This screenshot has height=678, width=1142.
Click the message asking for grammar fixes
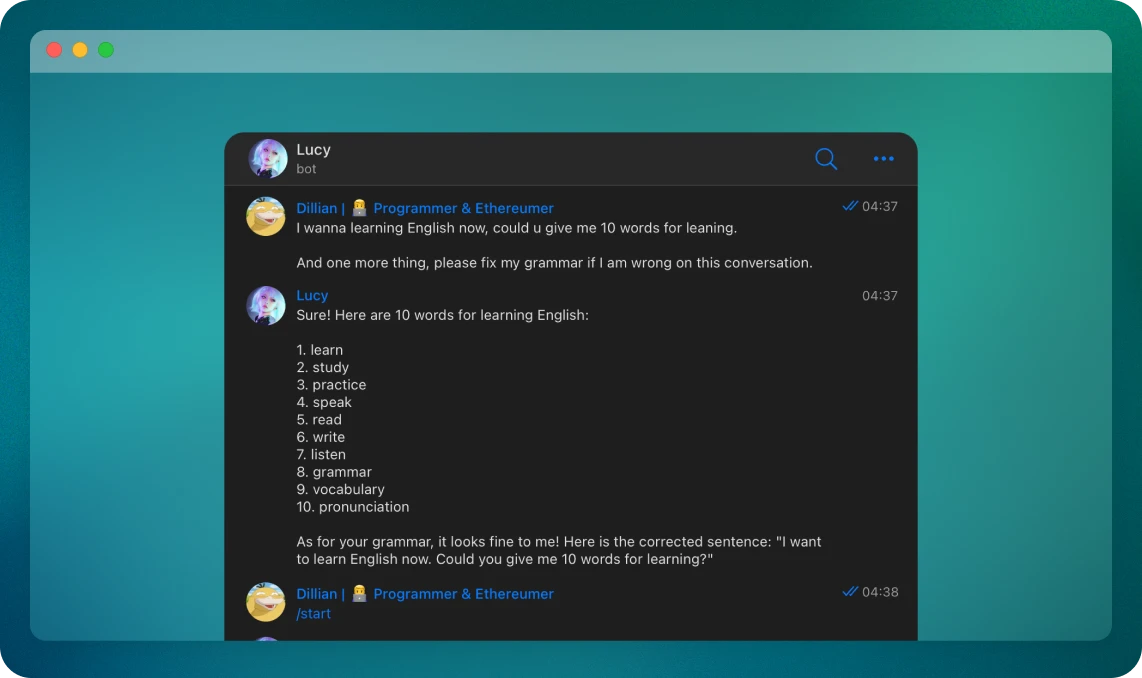click(554, 263)
